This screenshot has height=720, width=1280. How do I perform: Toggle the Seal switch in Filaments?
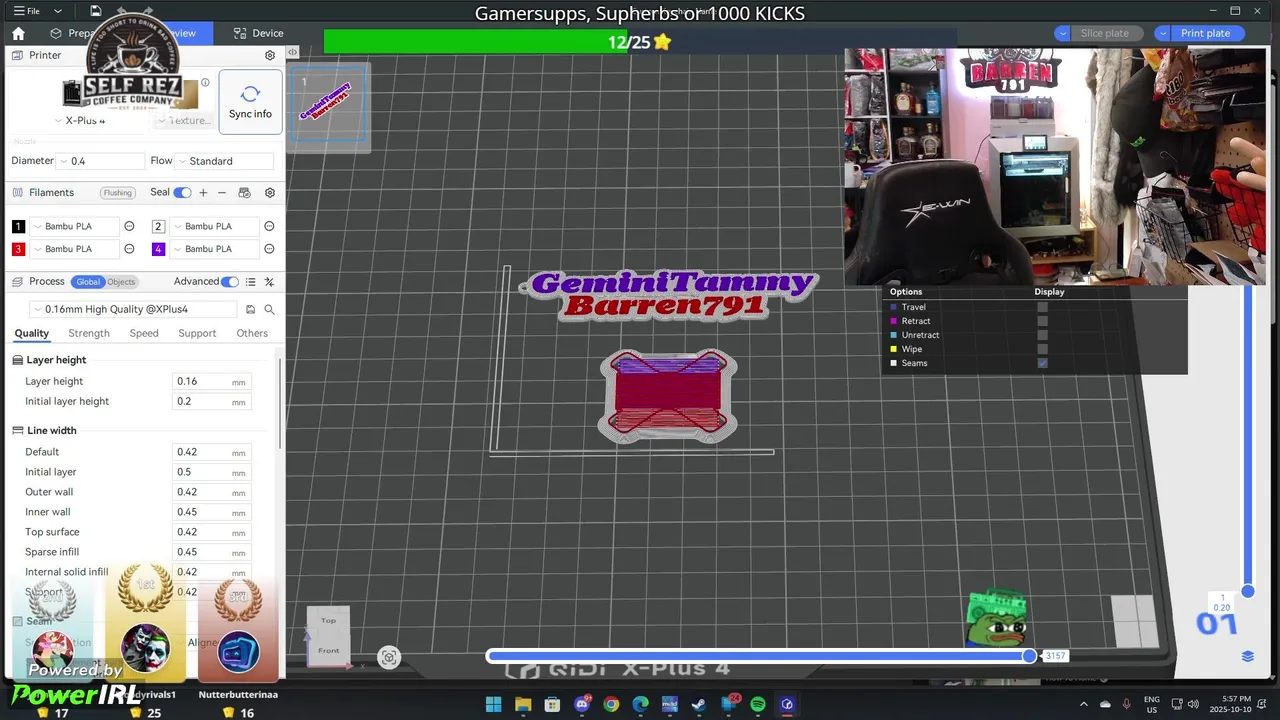182,192
